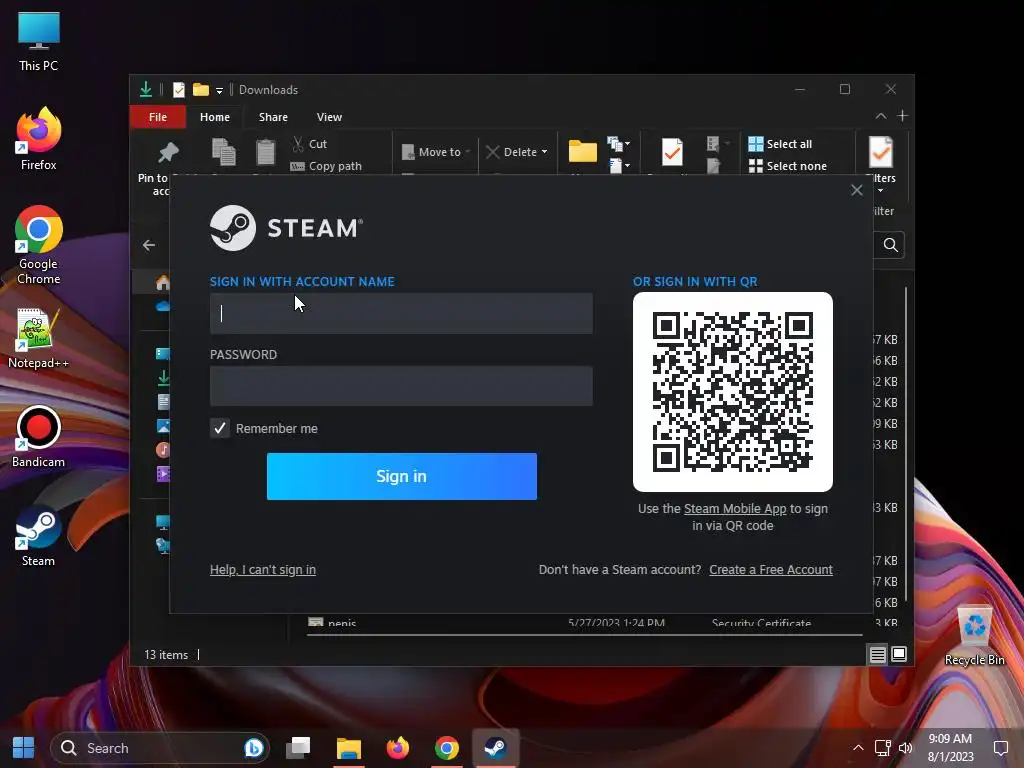Select Pictures icon in navigation pane
The width and height of the screenshot is (1024, 768).
pyautogui.click(x=163, y=426)
